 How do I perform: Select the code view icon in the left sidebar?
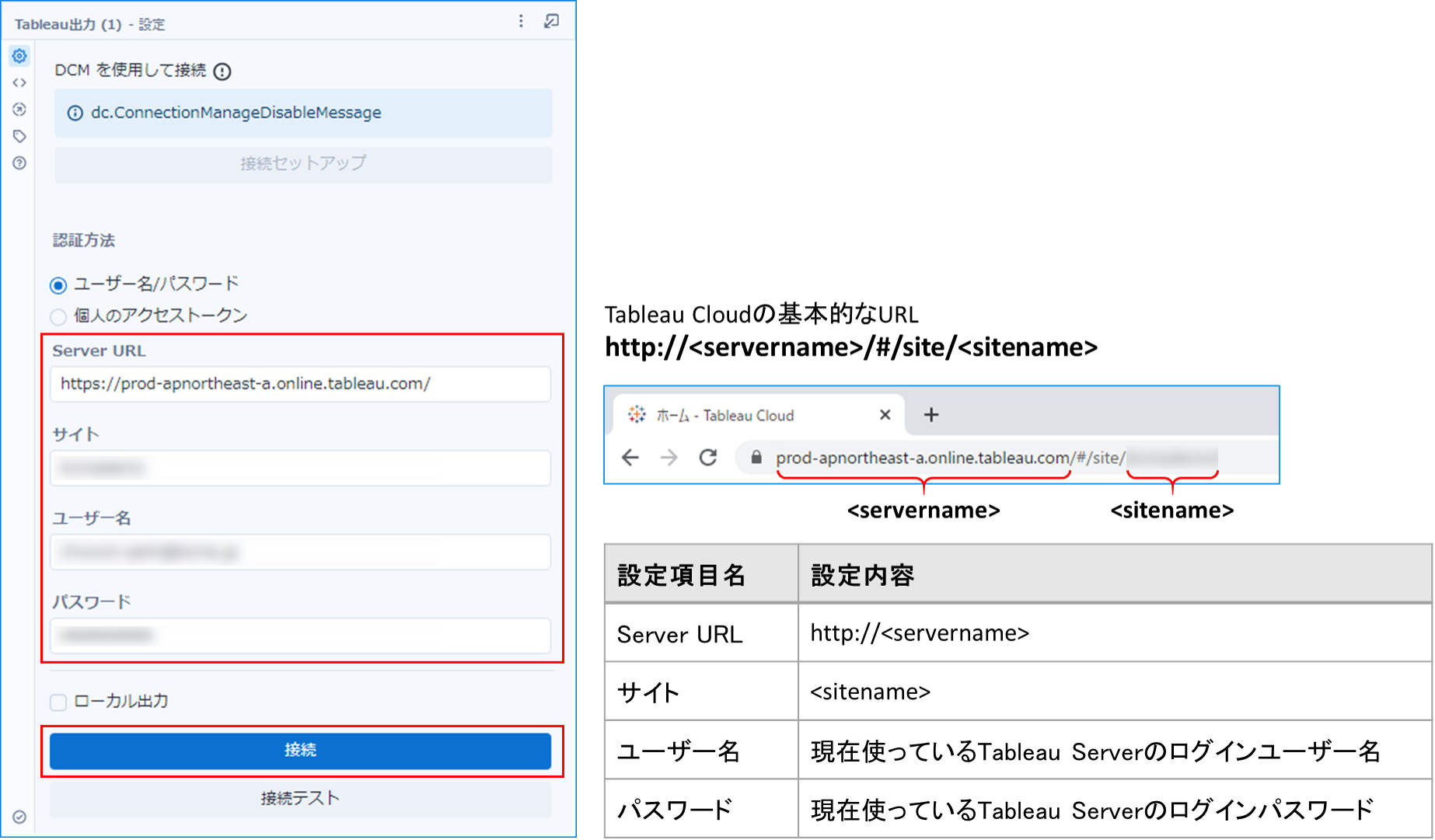(19, 82)
